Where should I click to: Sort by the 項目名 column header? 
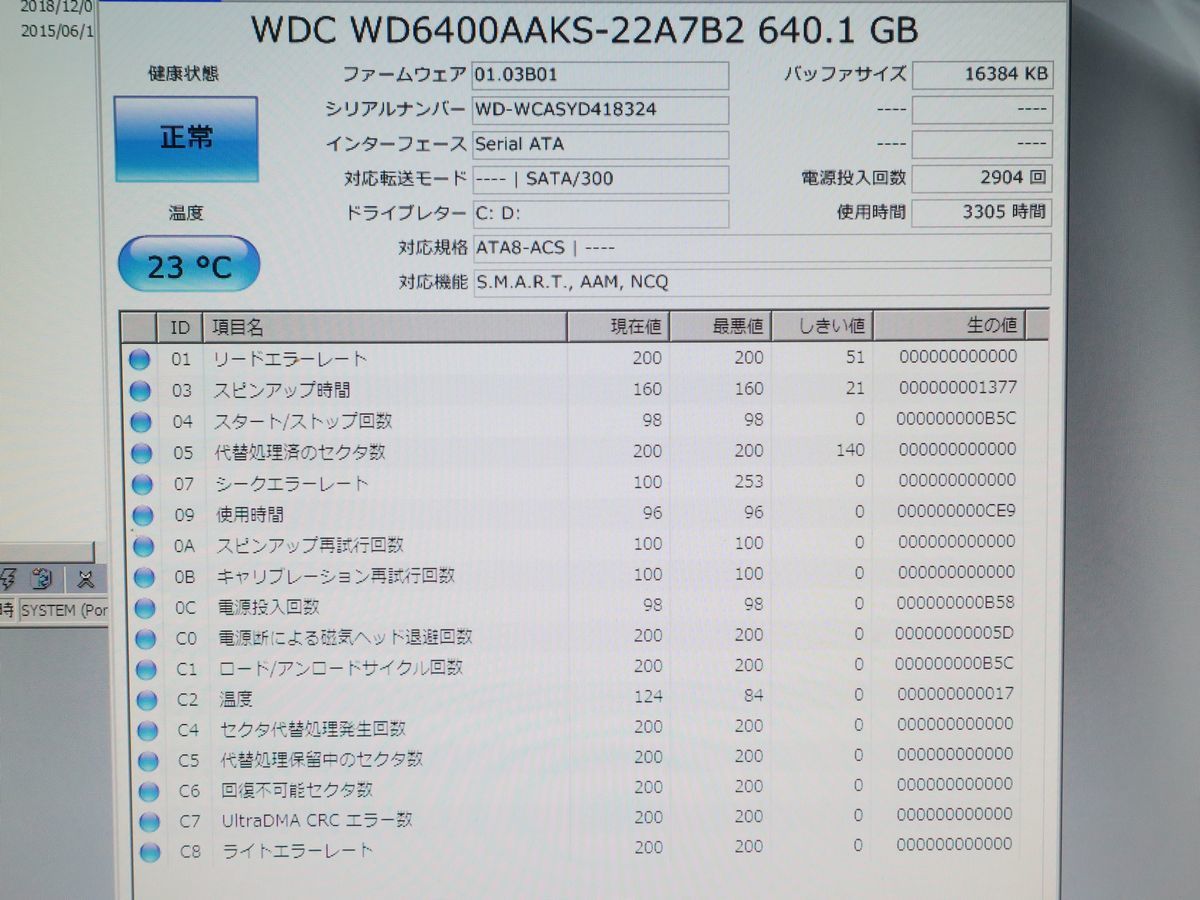point(385,327)
